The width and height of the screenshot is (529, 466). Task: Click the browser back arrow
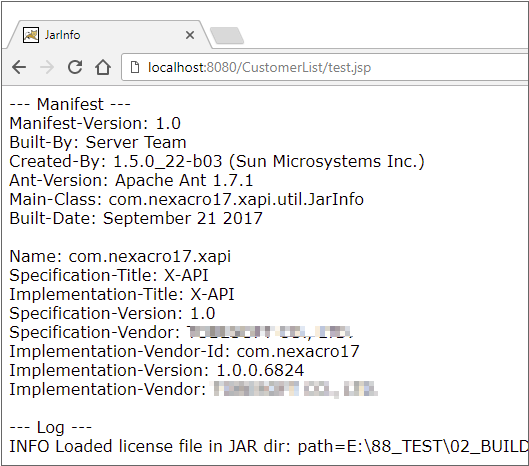click(x=19, y=67)
